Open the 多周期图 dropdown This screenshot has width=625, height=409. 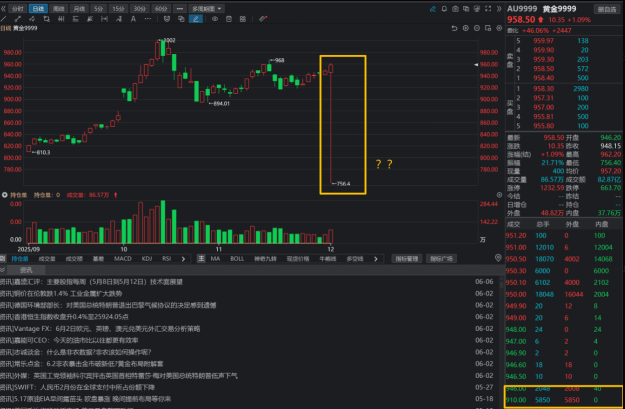pos(206,8)
